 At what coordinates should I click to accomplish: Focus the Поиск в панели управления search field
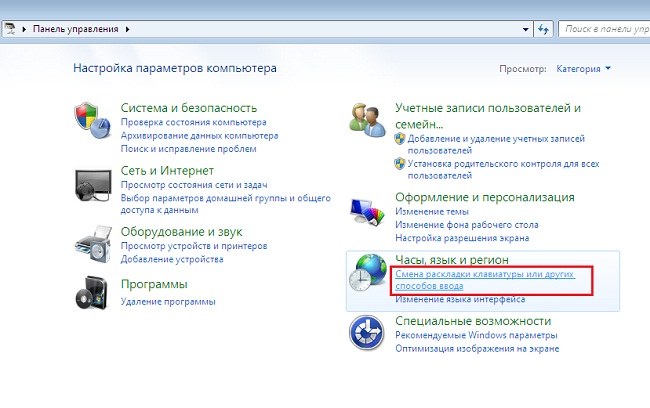pos(604,29)
